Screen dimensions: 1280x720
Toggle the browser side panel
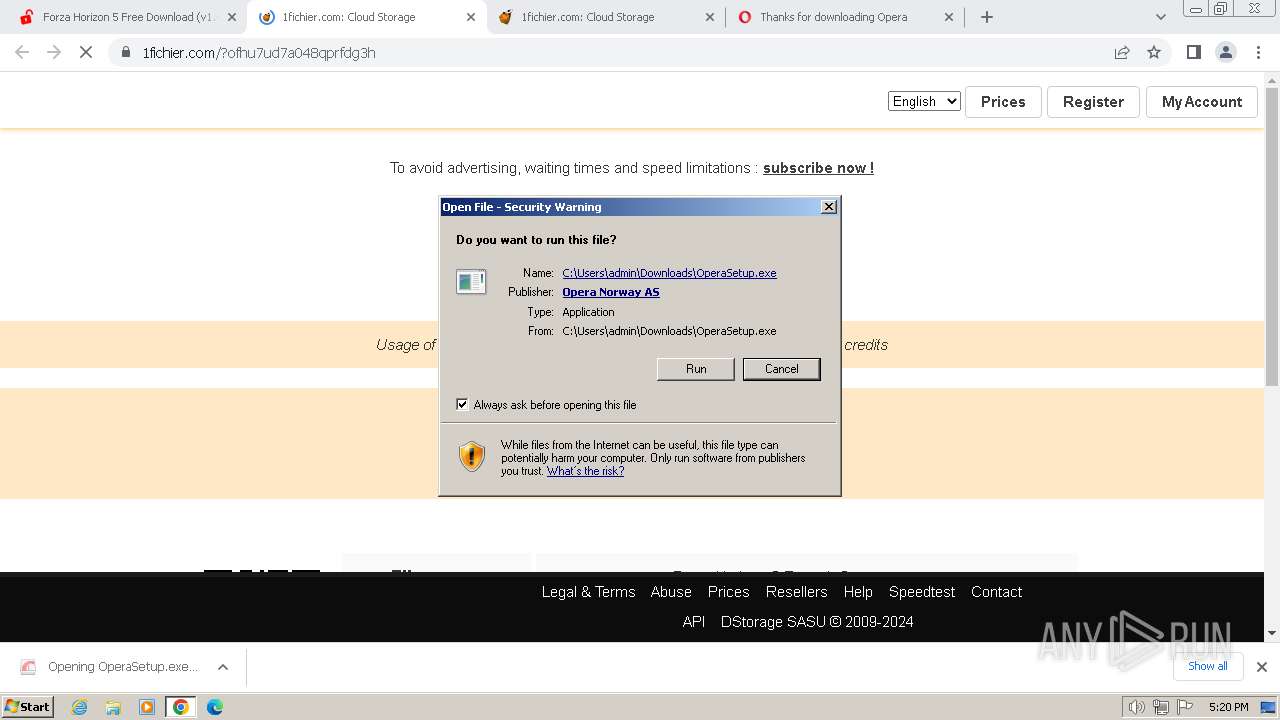(1193, 52)
